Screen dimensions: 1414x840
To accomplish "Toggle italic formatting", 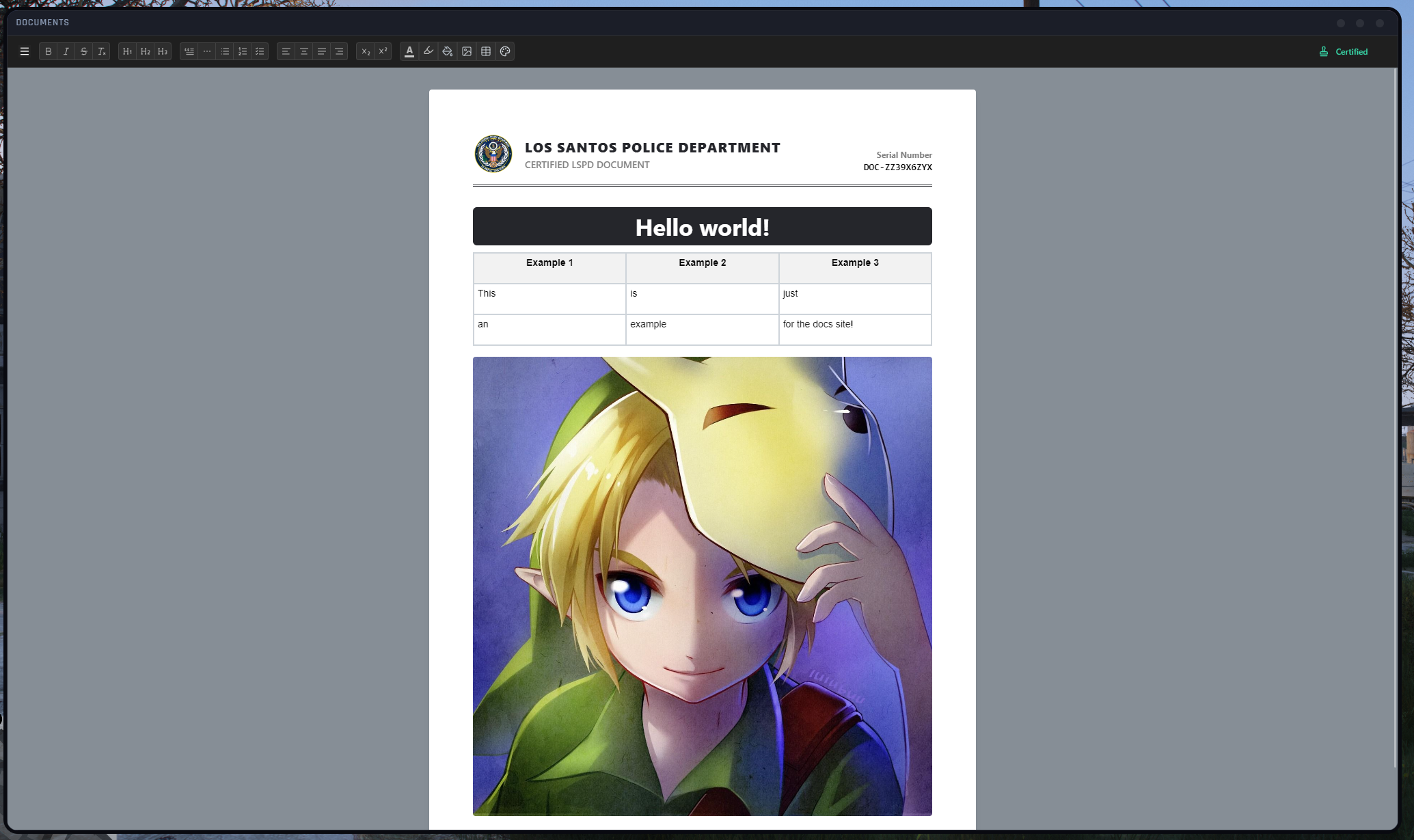I will click(66, 51).
